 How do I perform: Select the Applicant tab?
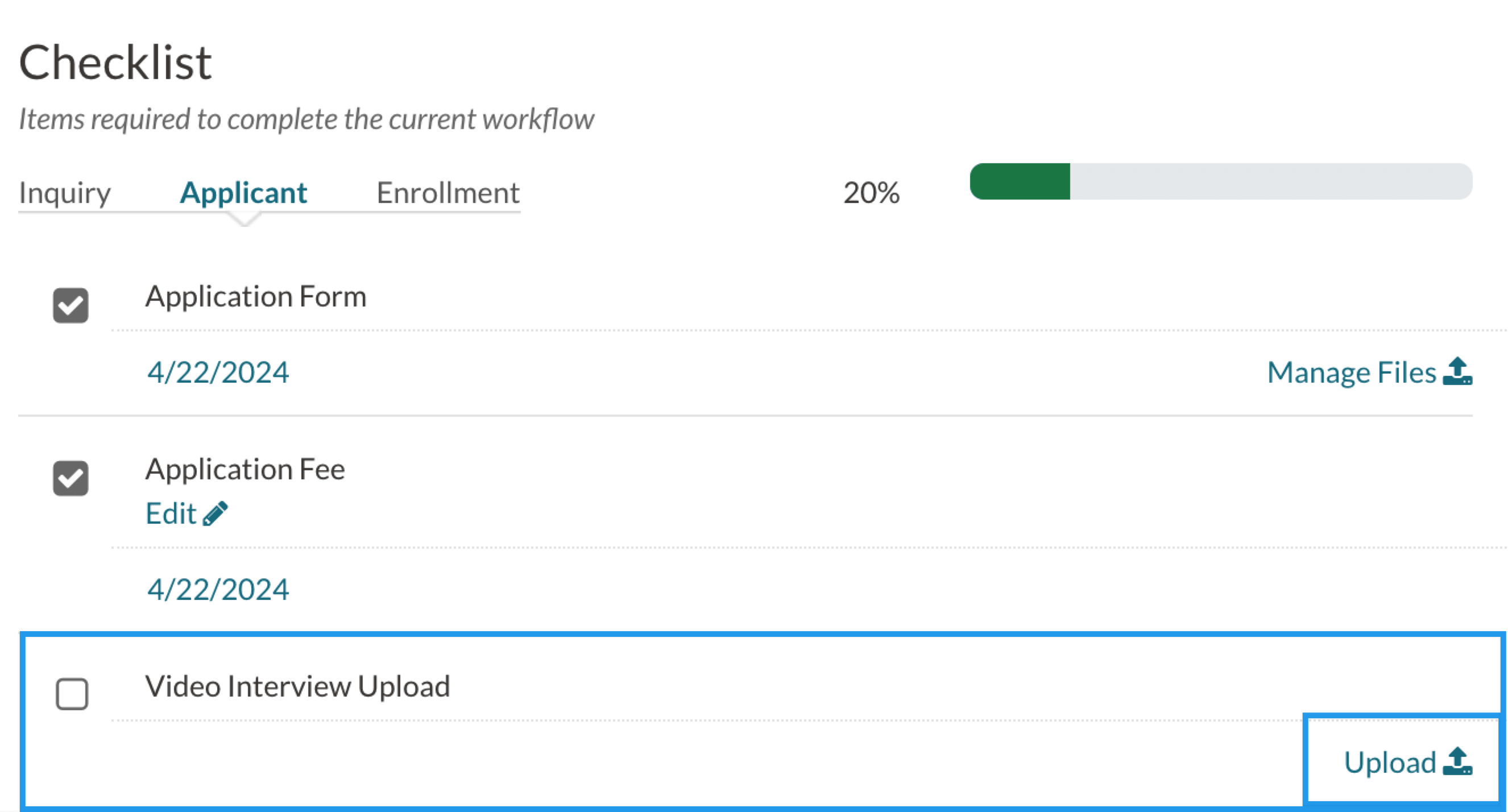click(x=243, y=193)
